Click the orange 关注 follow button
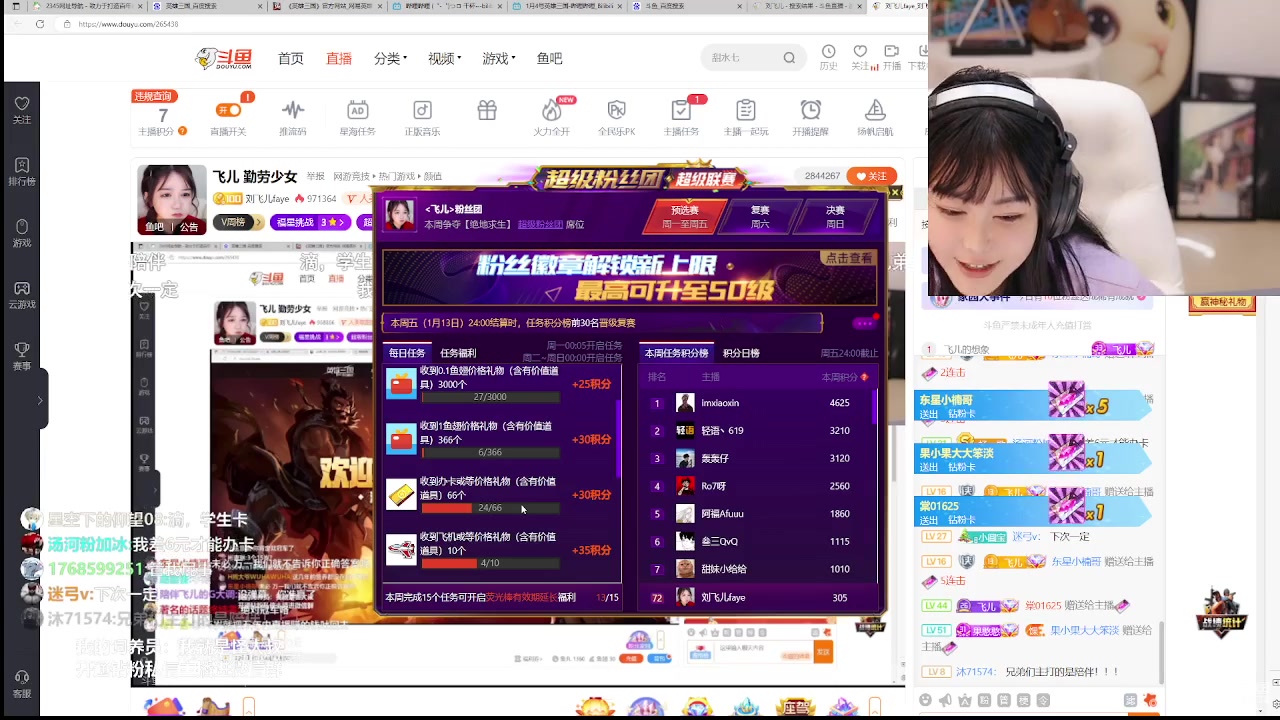 pos(871,176)
